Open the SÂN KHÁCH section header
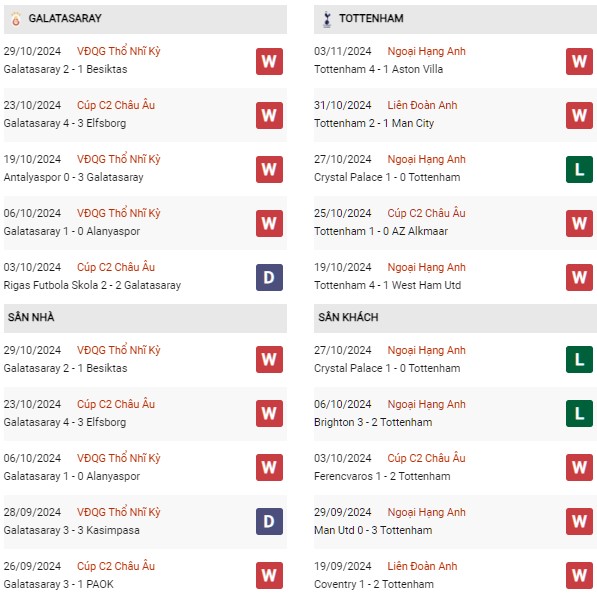597x596 pixels. pos(455,318)
